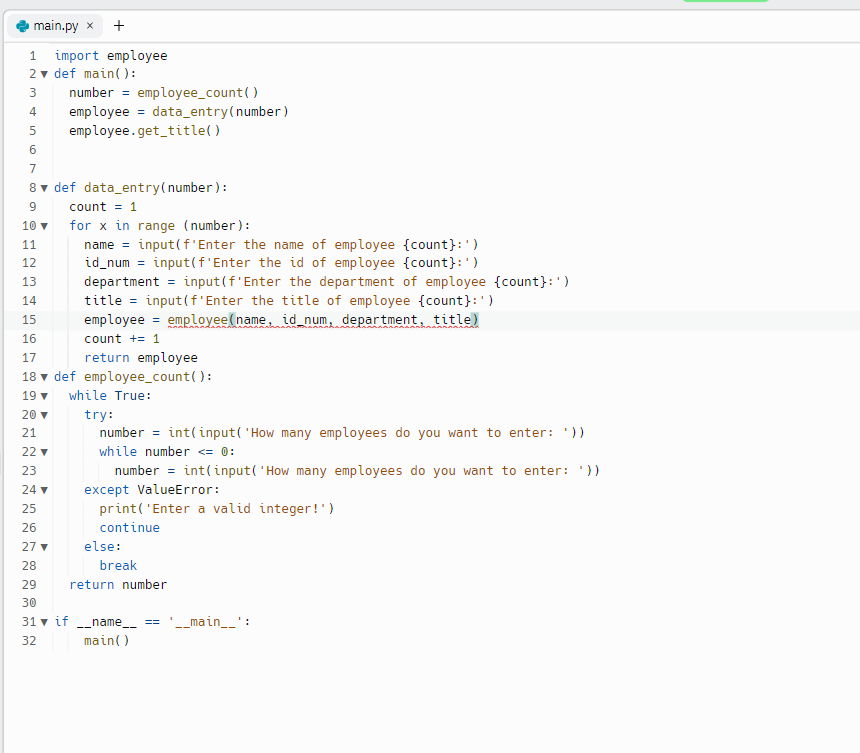Collapse the if __name__ block at line 31
The width and height of the screenshot is (860, 753).
pos(44,621)
